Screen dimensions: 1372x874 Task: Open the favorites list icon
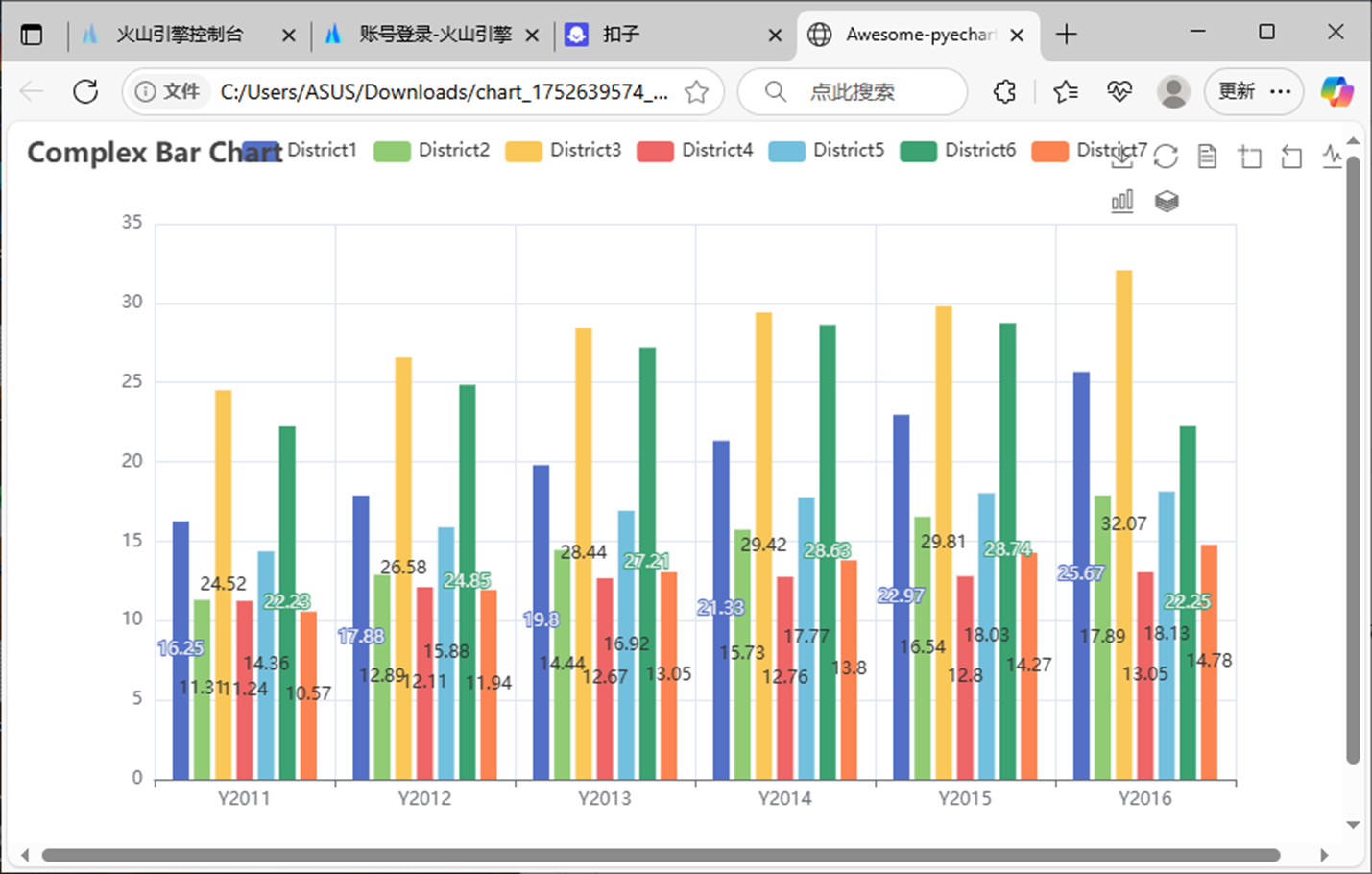tap(1065, 91)
